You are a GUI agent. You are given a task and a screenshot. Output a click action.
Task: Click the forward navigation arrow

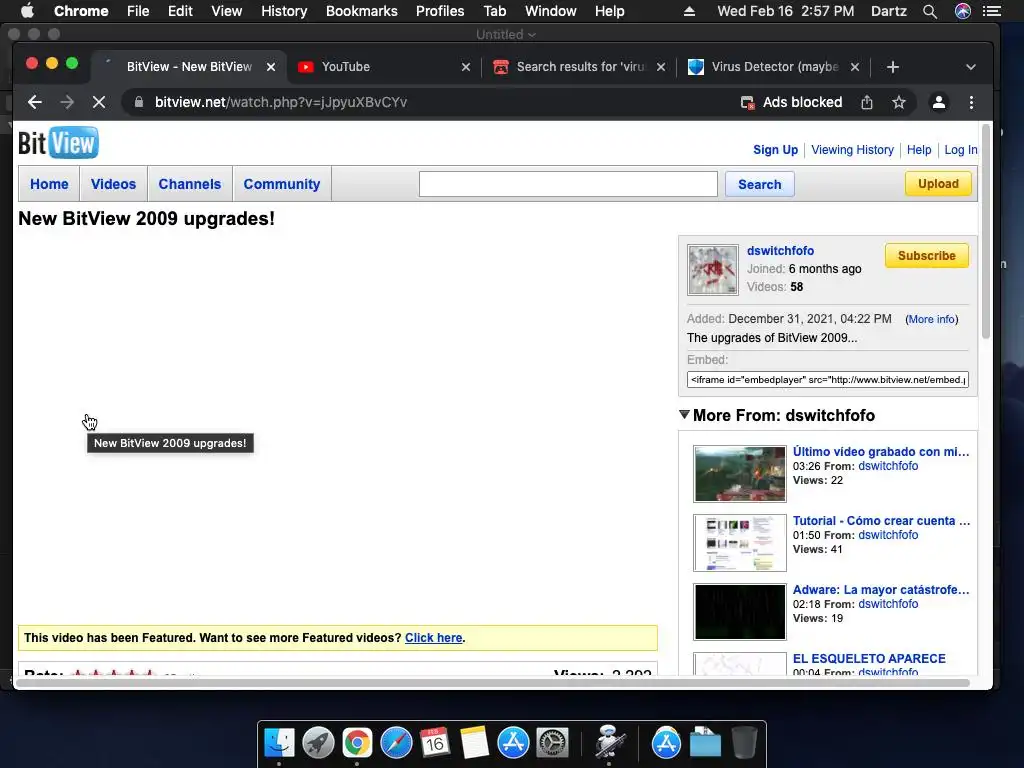click(67, 103)
